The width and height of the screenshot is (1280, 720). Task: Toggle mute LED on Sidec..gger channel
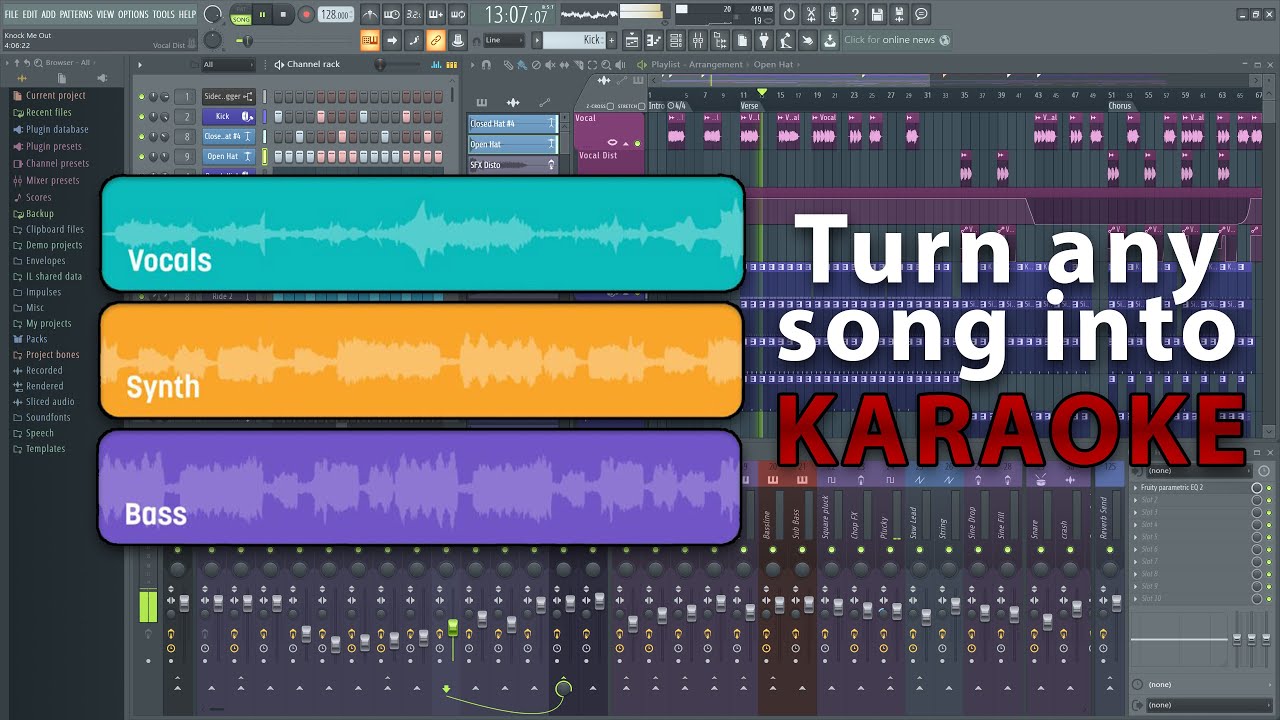[x=141, y=97]
